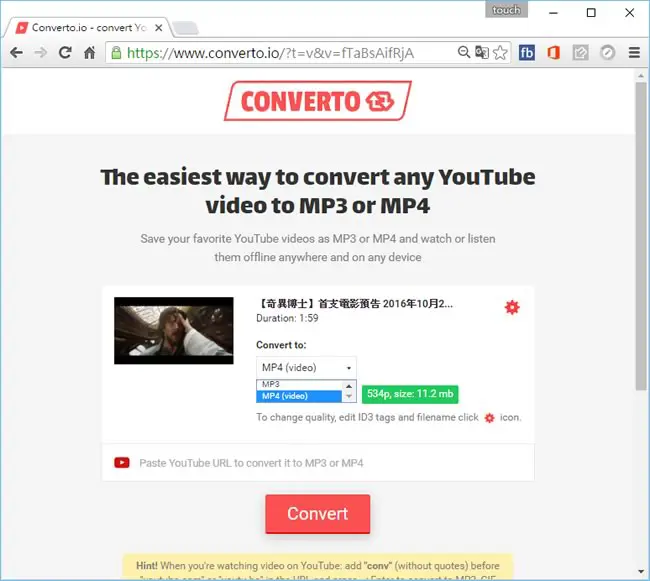
Task: Click the browser back arrow
Action: [17, 53]
